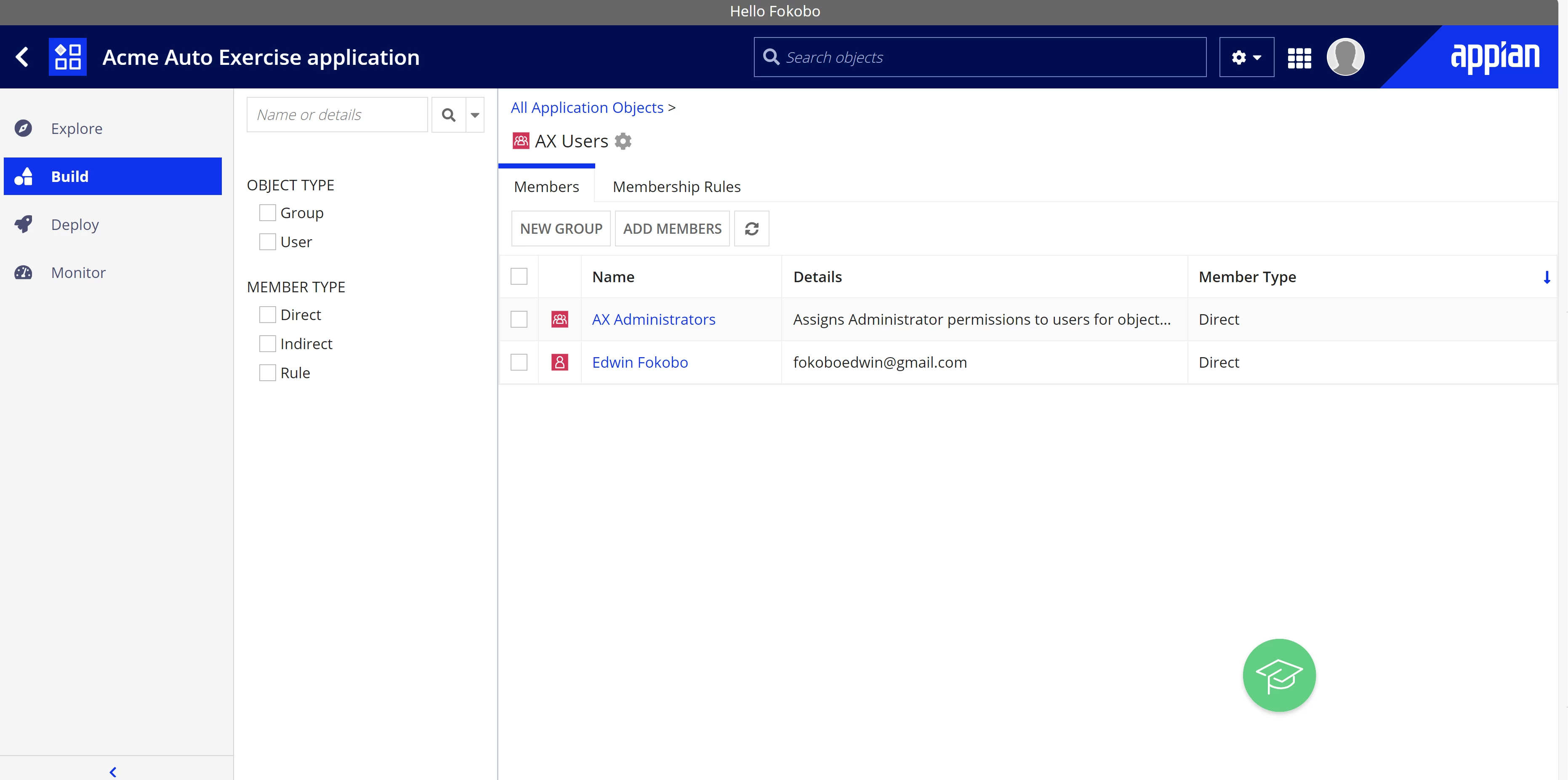Focus the Name or details filter field
This screenshot has width=1568, height=780.
pos(337,115)
